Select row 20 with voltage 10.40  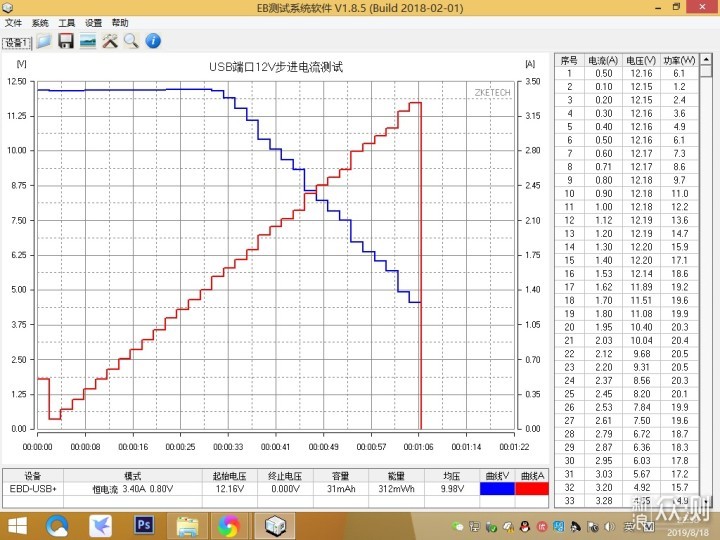pos(627,327)
